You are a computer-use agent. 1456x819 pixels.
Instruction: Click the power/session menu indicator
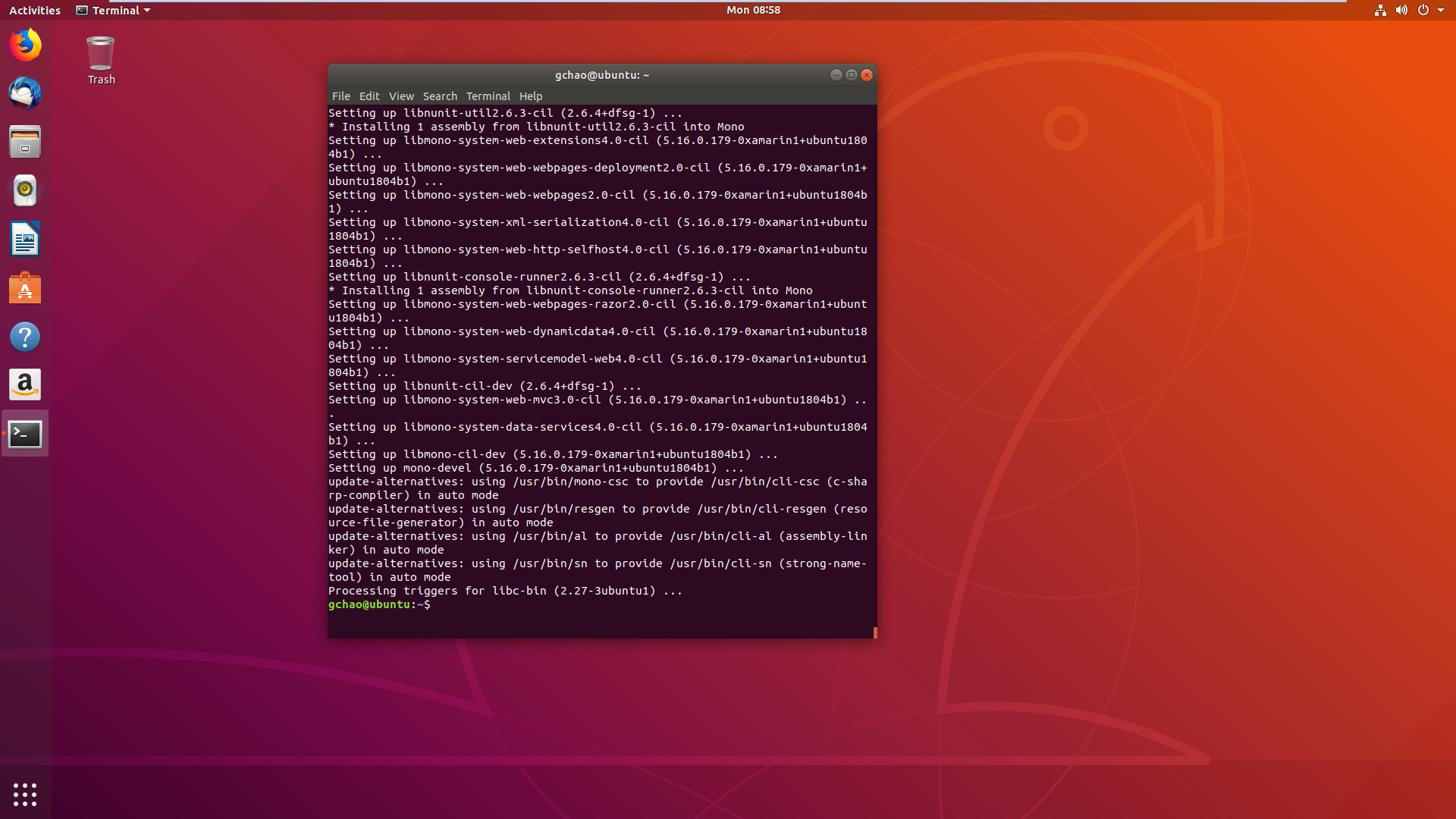(x=1422, y=10)
